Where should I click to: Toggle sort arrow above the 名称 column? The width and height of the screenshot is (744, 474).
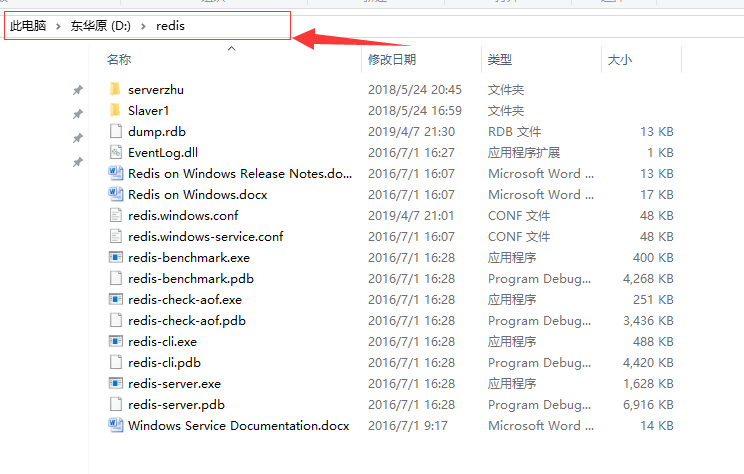tap(232, 48)
